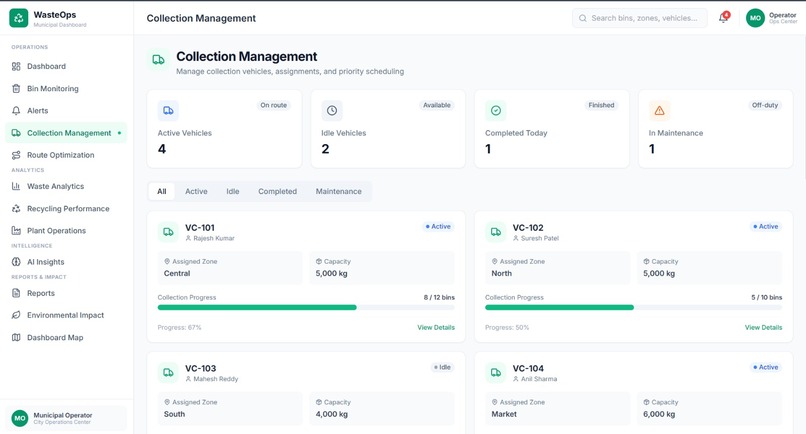This screenshot has width=806, height=434.
Task: Click the Off-duty tag
Action: [x=765, y=105]
